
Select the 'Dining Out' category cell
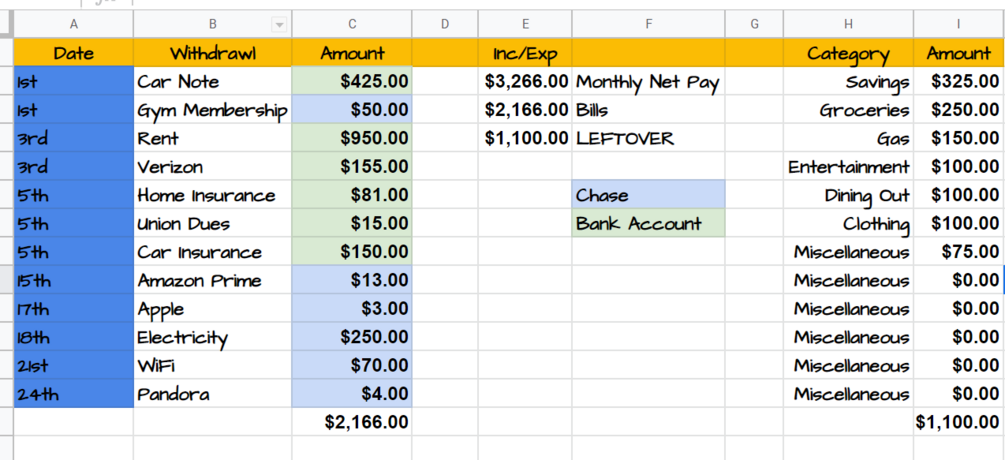tap(849, 195)
